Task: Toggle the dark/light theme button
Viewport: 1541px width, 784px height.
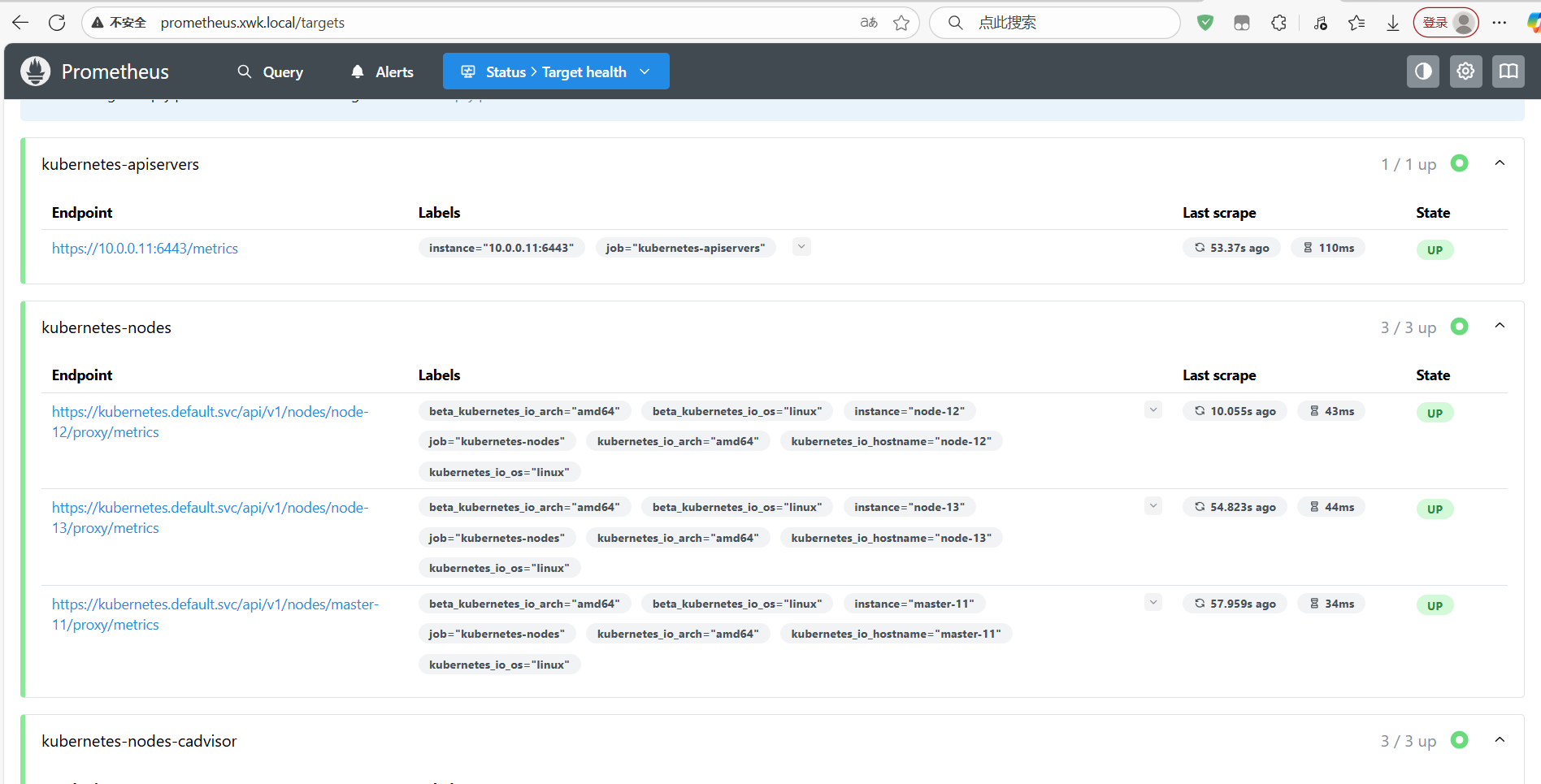Action: (1423, 71)
